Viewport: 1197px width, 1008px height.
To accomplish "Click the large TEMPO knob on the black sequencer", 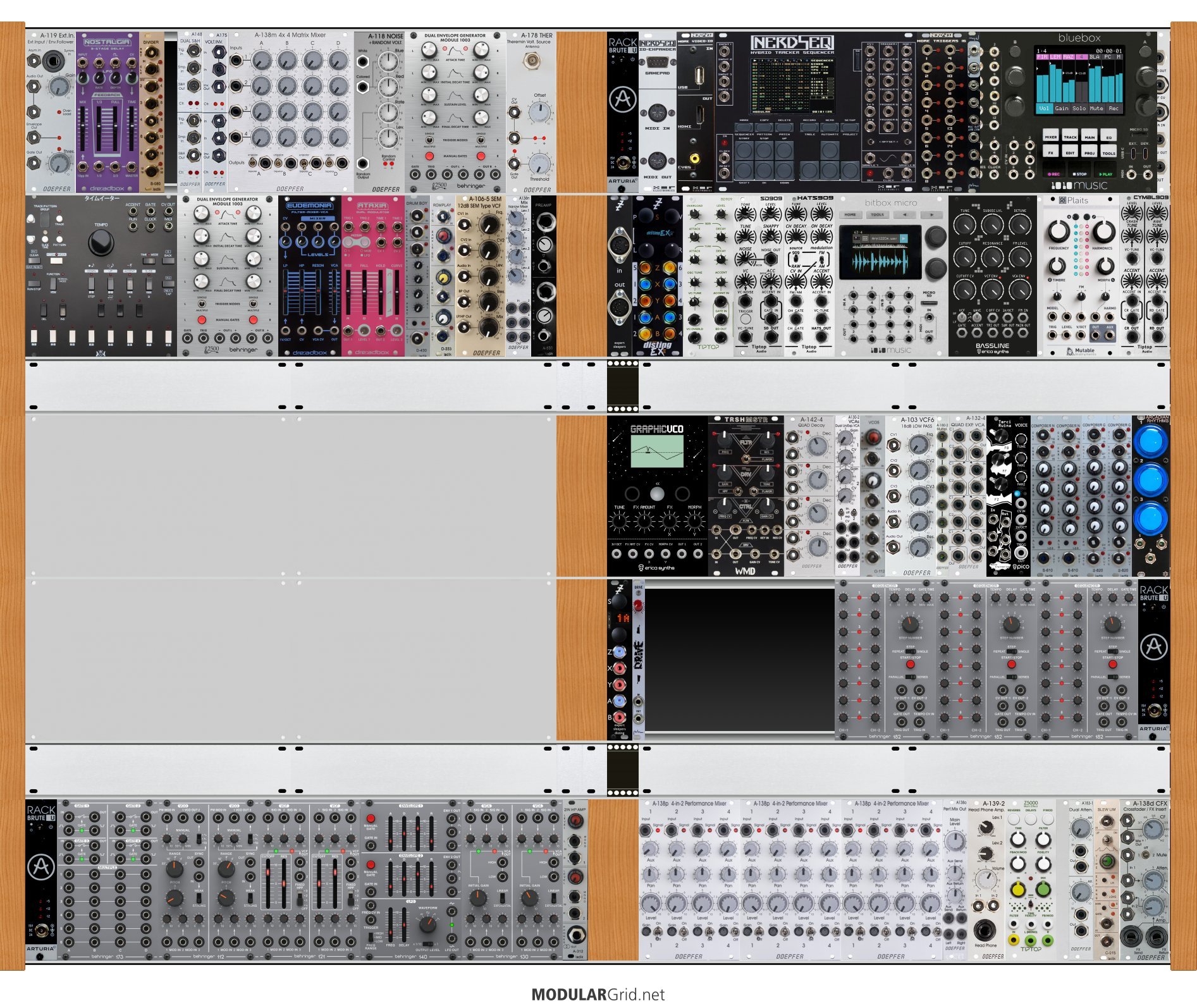I will (101, 242).
